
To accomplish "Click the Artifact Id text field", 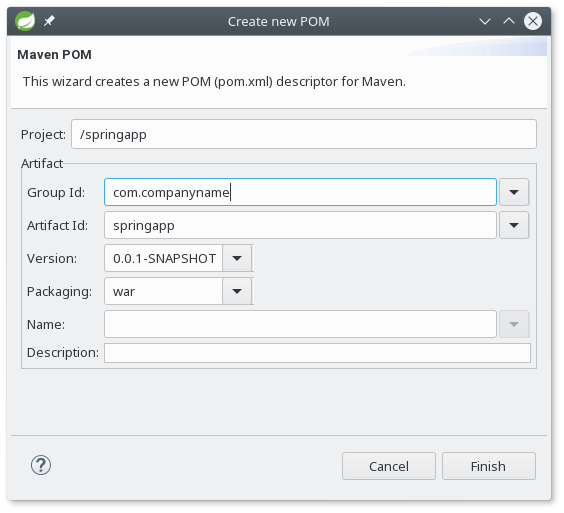I will [300, 225].
